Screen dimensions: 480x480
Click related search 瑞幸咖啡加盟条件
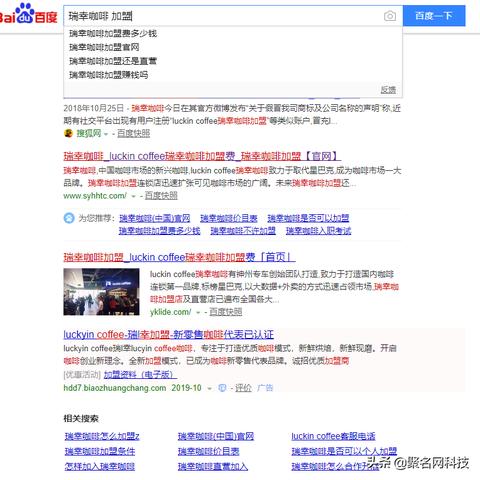pyautogui.click(x=100, y=451)
